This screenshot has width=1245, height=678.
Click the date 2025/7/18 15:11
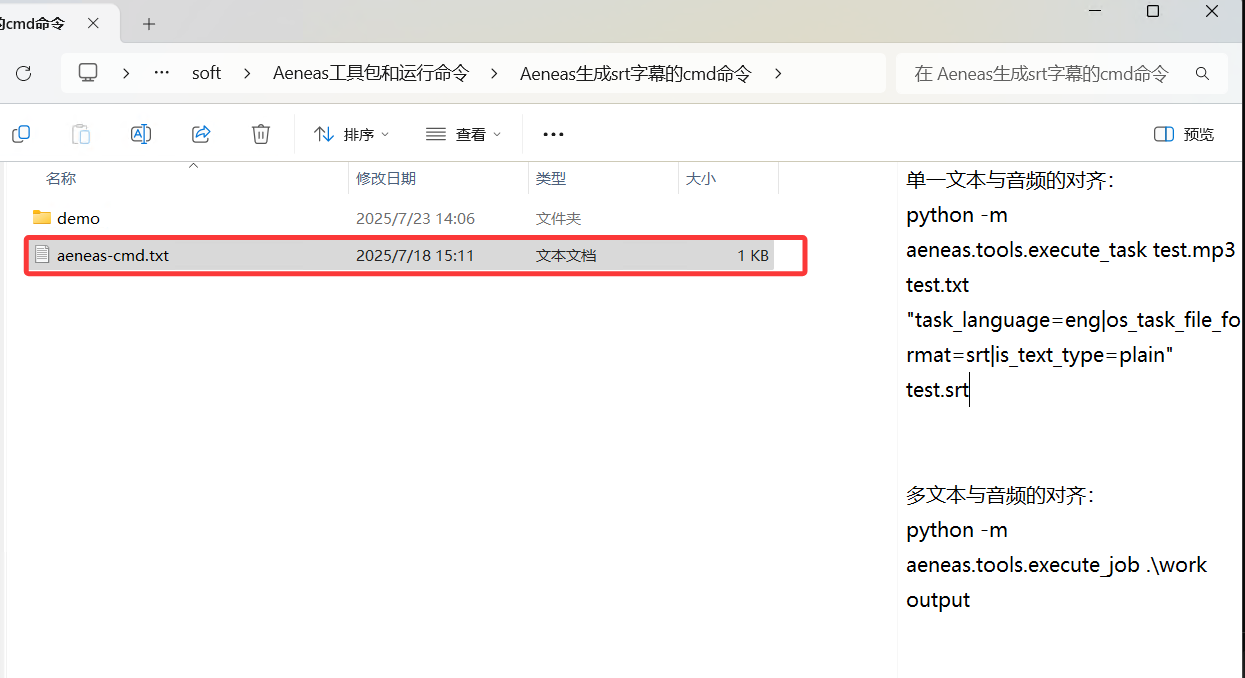tap(415, 255)
